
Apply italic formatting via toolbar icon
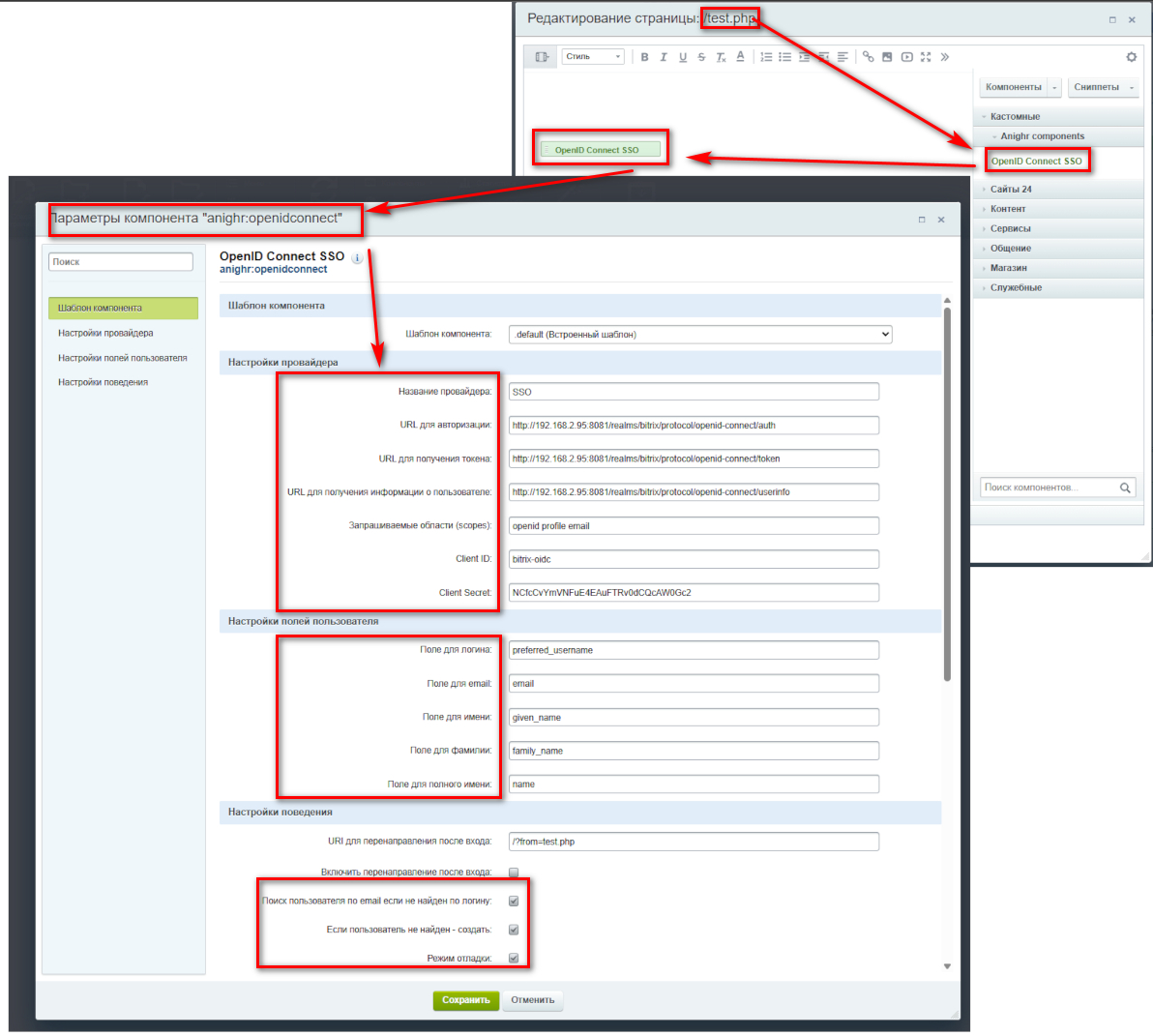tap(664, 56)
